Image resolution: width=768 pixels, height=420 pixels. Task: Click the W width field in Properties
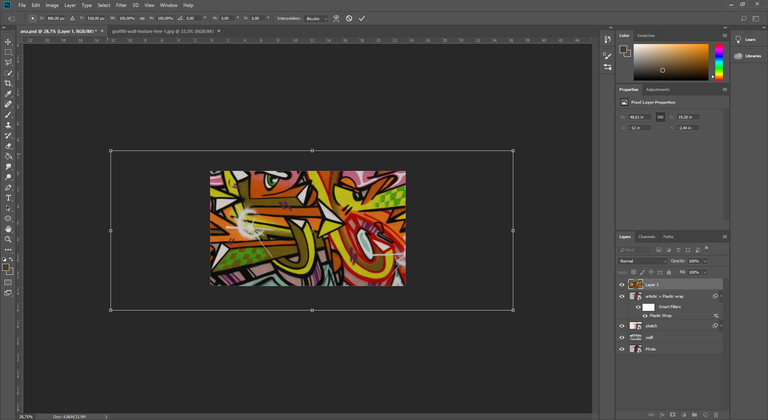pyautogui.click(x=640, y=117)
